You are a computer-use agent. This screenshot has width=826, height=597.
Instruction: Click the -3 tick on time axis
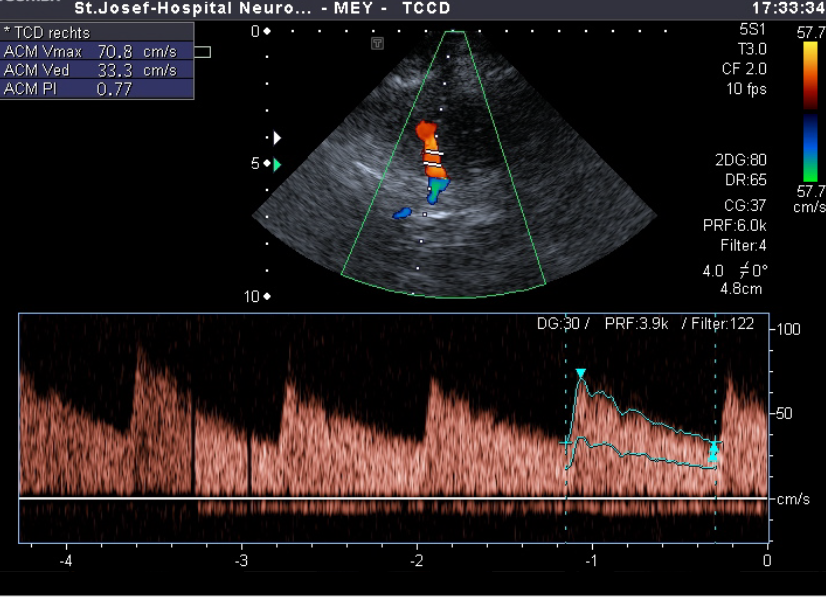(x=241, y=561)
